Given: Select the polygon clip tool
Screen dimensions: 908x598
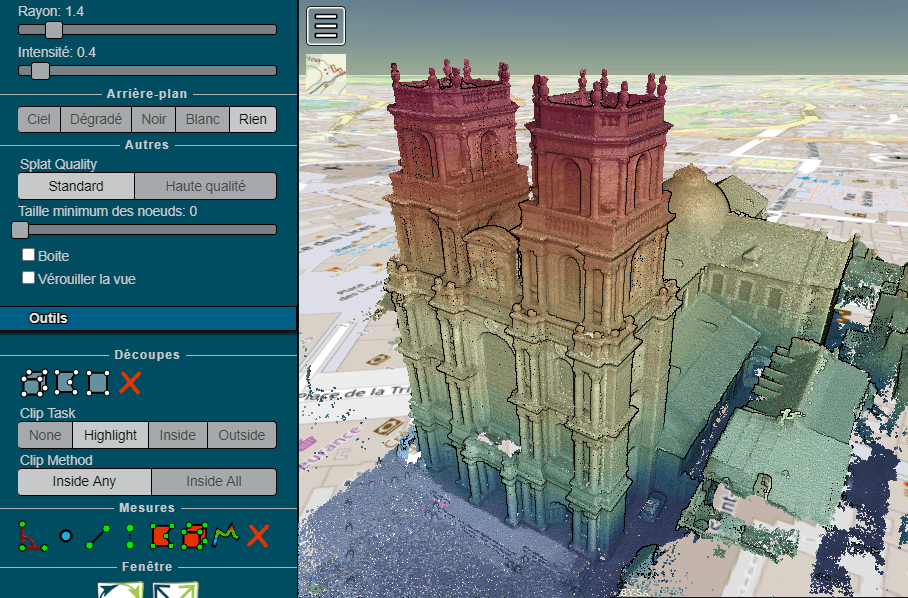Looking at the screenshot, I should pos(66,382).
